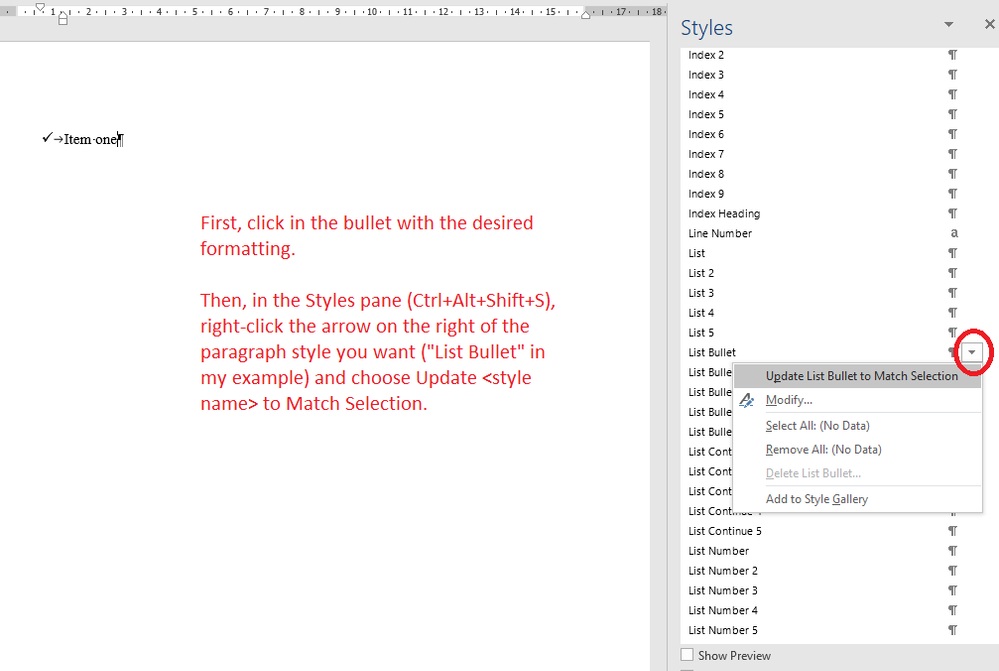Click paragraph mark icon beside Index Heading
This screenshot has height=671, width=999.
[x=952, y=213]
